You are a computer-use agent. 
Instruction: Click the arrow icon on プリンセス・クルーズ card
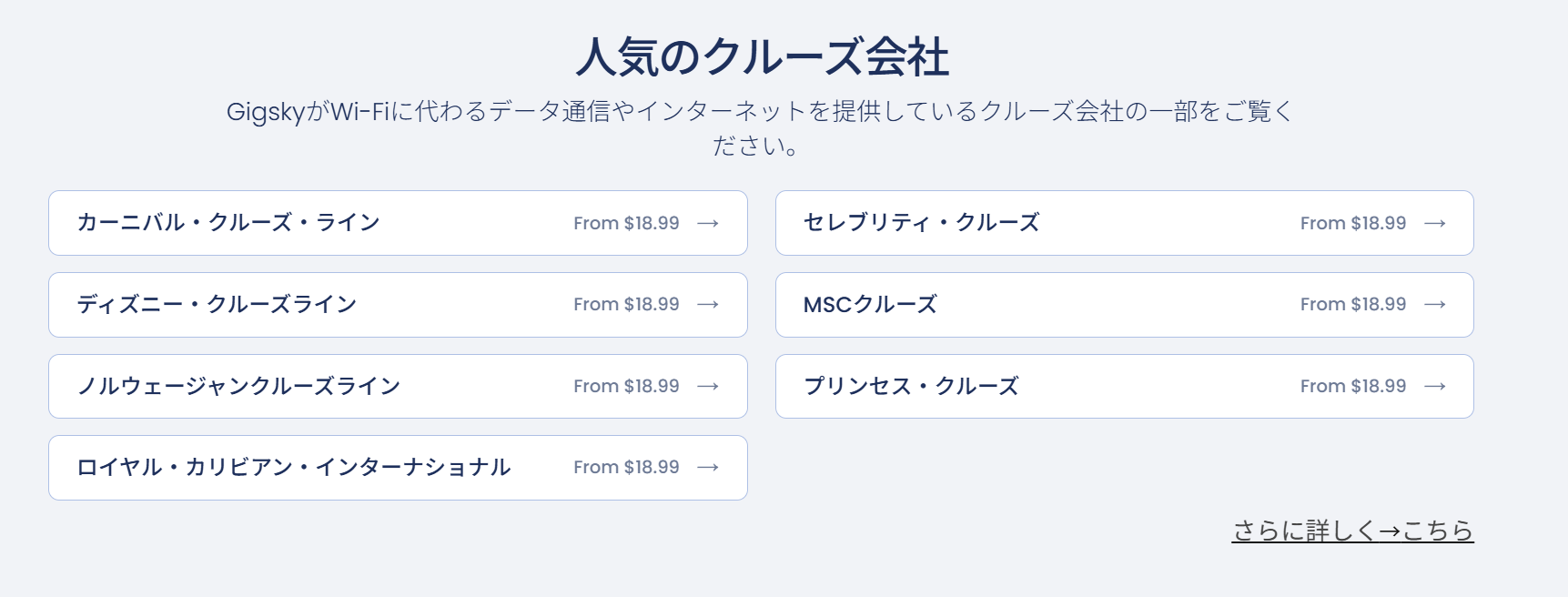(x=1436, y=386)
